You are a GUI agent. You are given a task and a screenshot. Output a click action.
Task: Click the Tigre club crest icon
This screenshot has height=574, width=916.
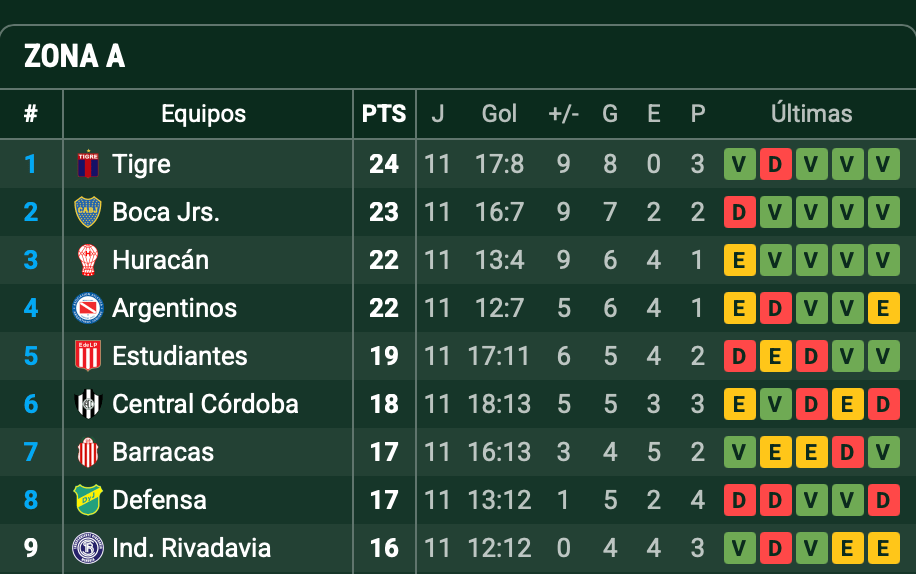pos(88,164)
